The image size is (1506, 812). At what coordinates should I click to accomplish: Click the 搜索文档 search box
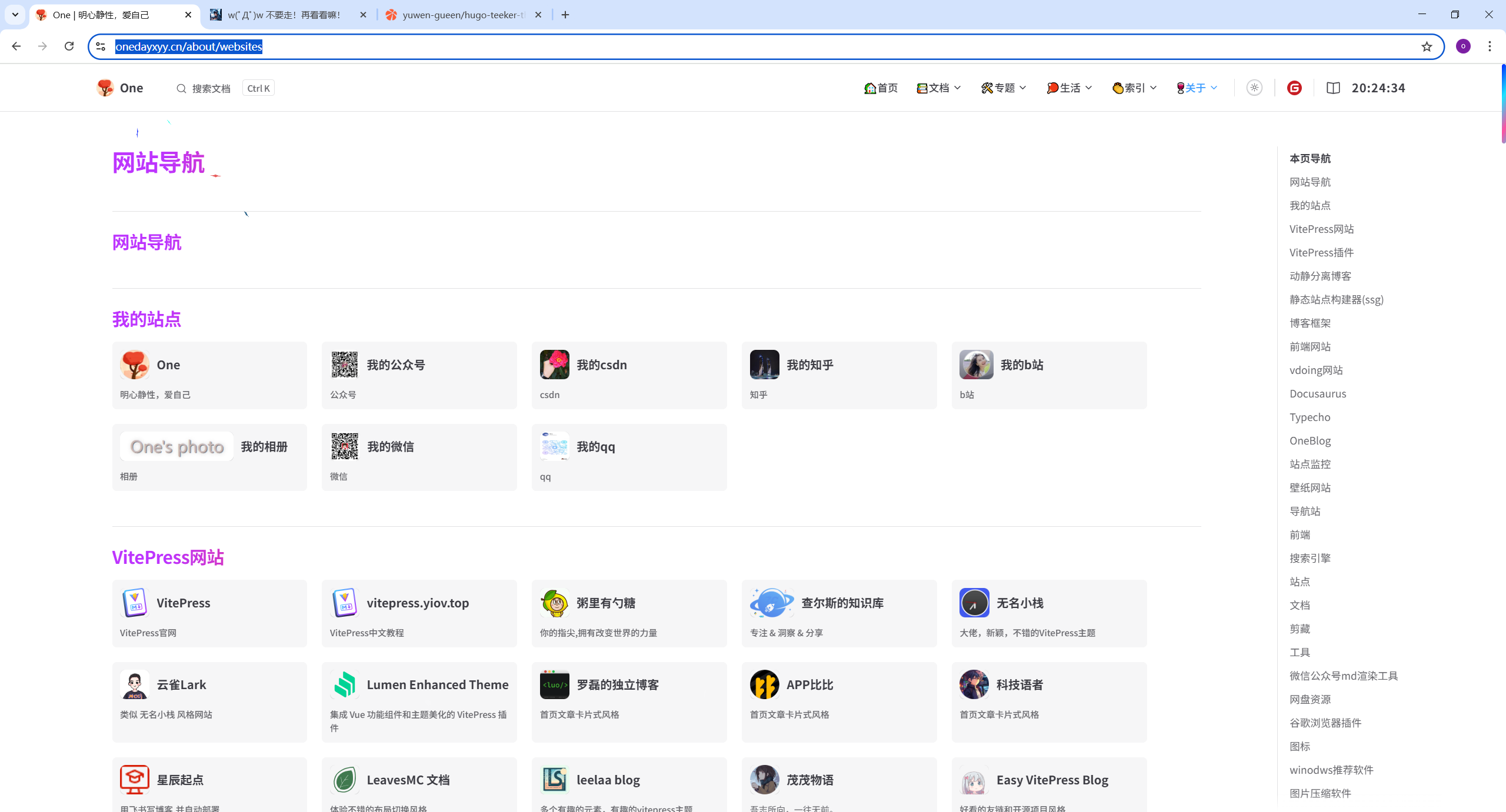211,88
